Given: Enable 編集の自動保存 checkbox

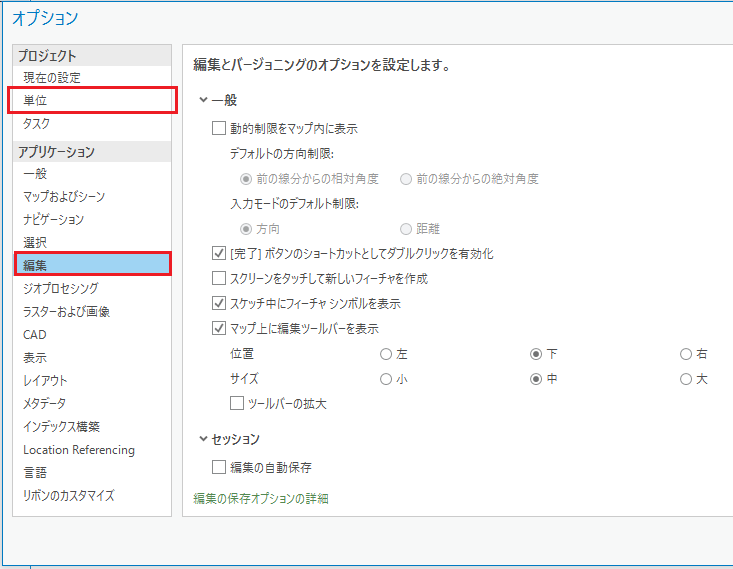Looking at the screenshot, I should pyautogui.click(x=219, y=467).
